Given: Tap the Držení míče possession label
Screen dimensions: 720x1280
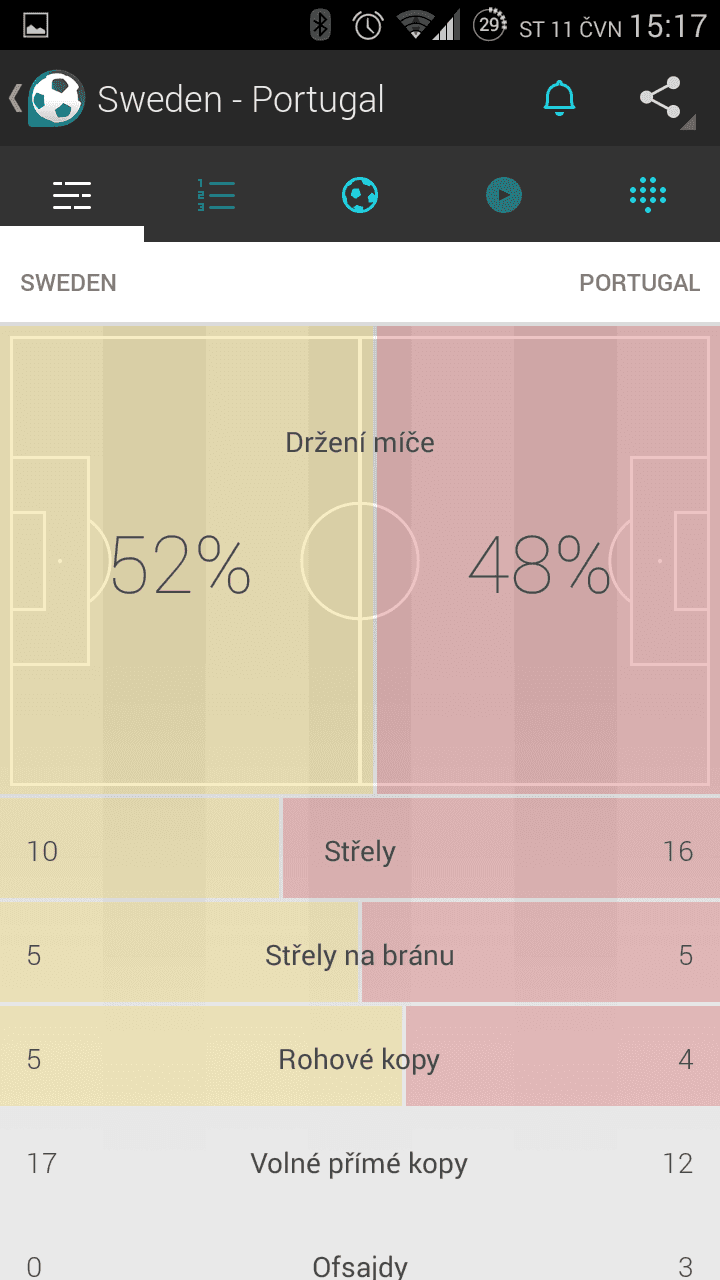Looking at the screenshot, I should [x=360, y=442].
